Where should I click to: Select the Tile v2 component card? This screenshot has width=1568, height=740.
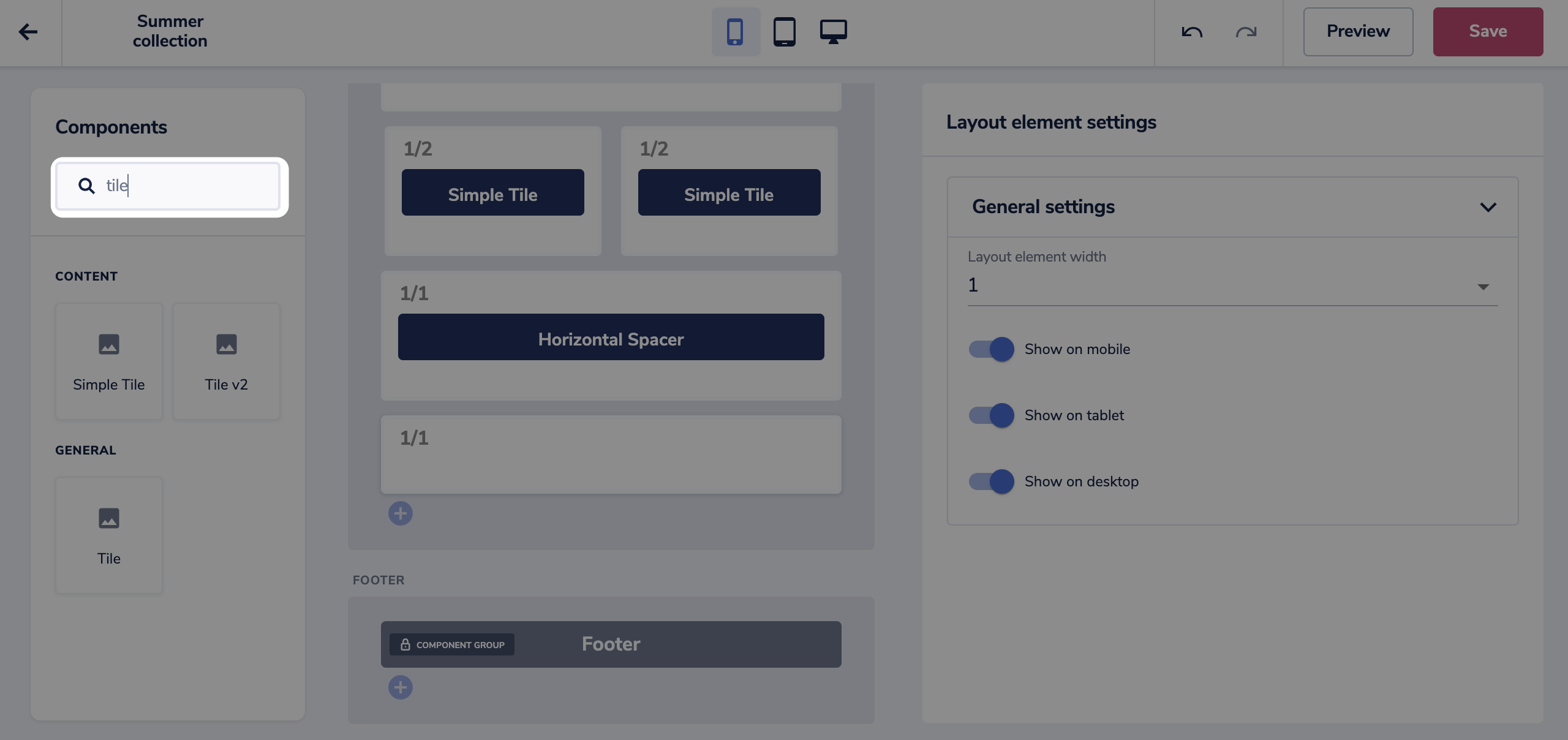(227, 361)
